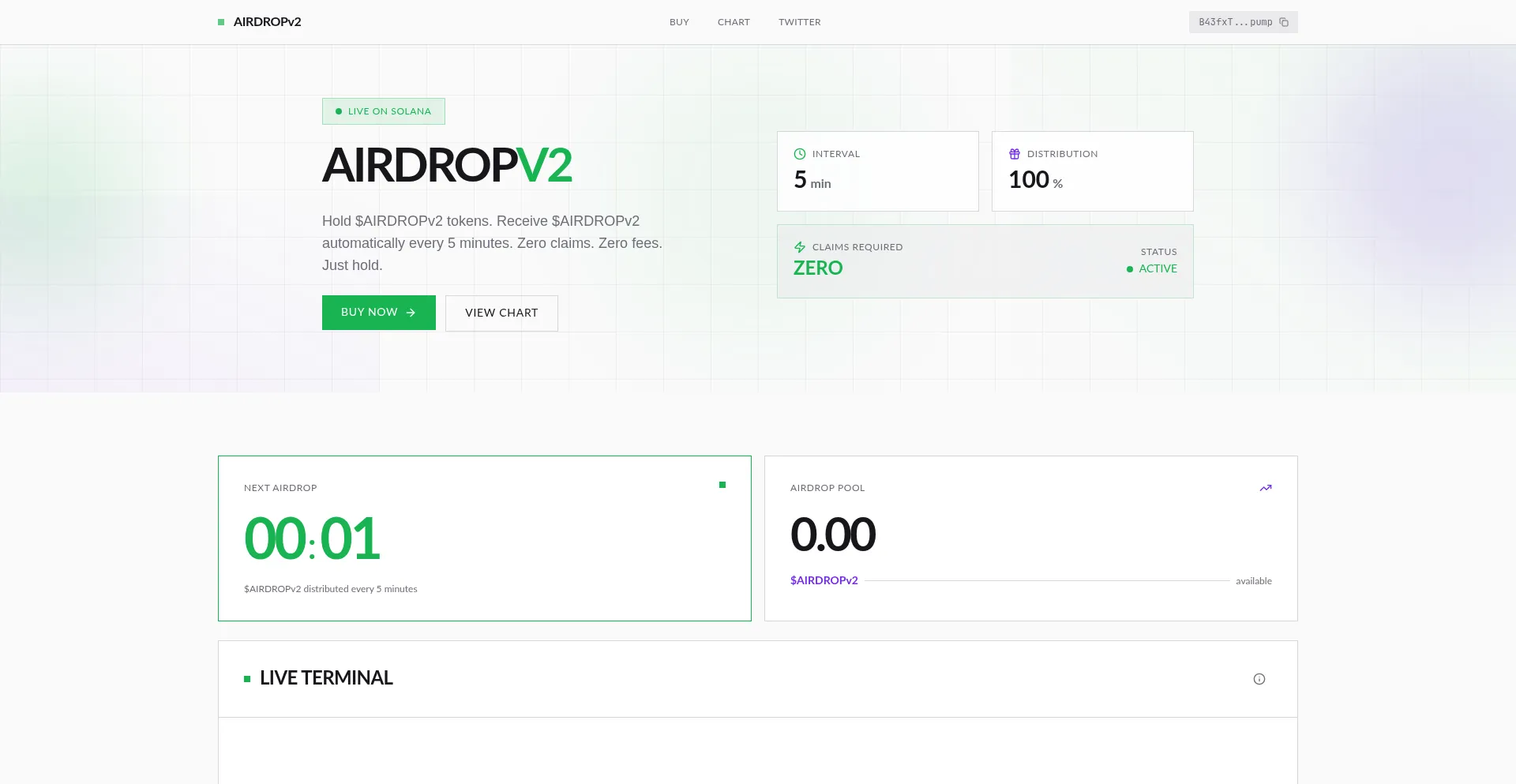The width and height of the screenshot is (1516, 784).
Task: Click the LIVE ON SOLANA badge
Action: 383,111
